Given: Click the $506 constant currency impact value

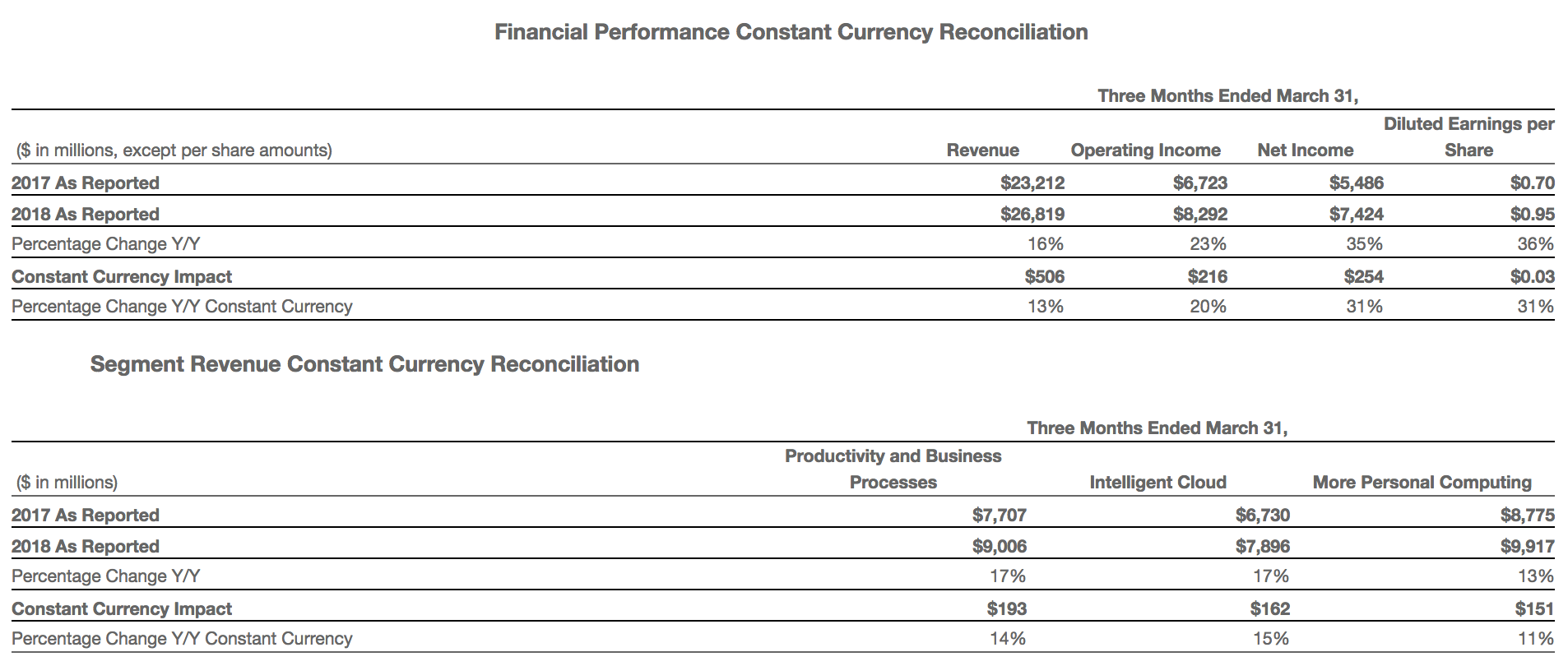Looking at the screenshot, I should pyautogui.click(x=1044, y=276).
